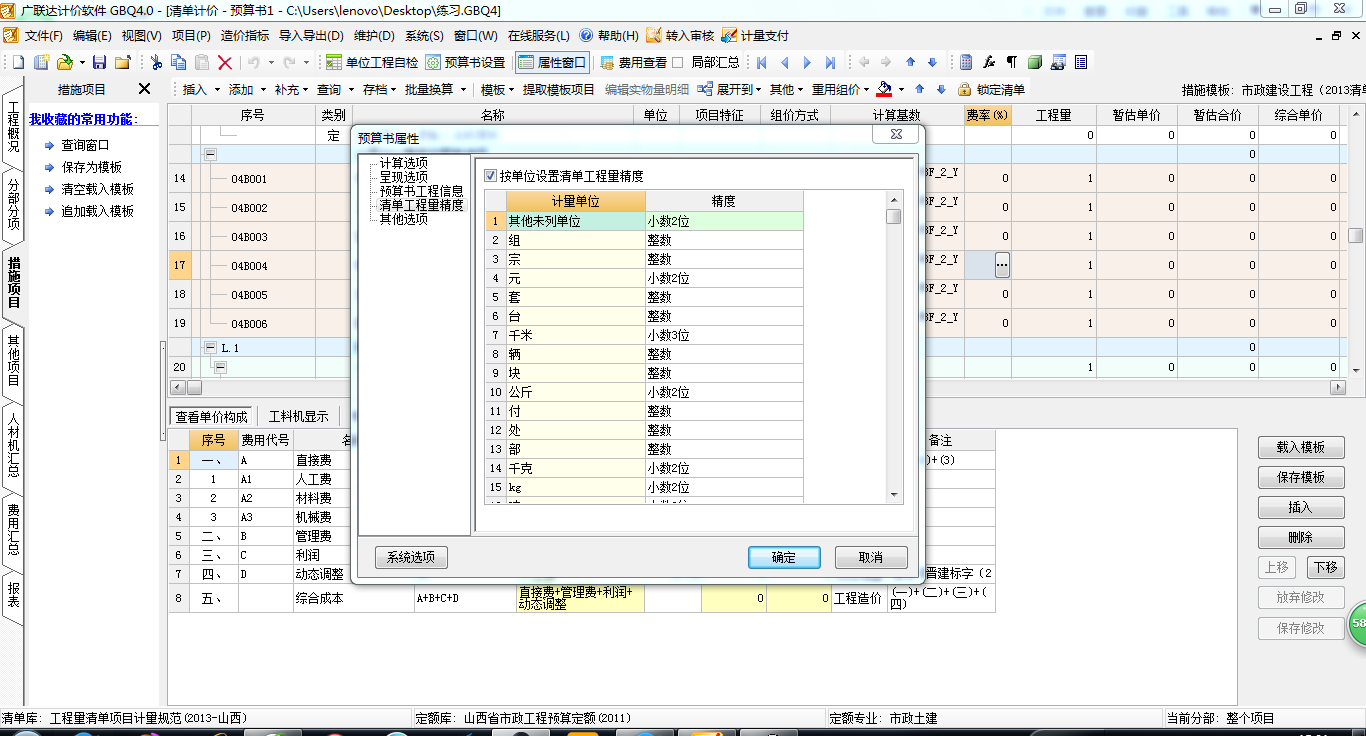The width and height of the screenshot is (1366, 736).
Task: Click the Paste clipboard icon
Action: [201, 62]
